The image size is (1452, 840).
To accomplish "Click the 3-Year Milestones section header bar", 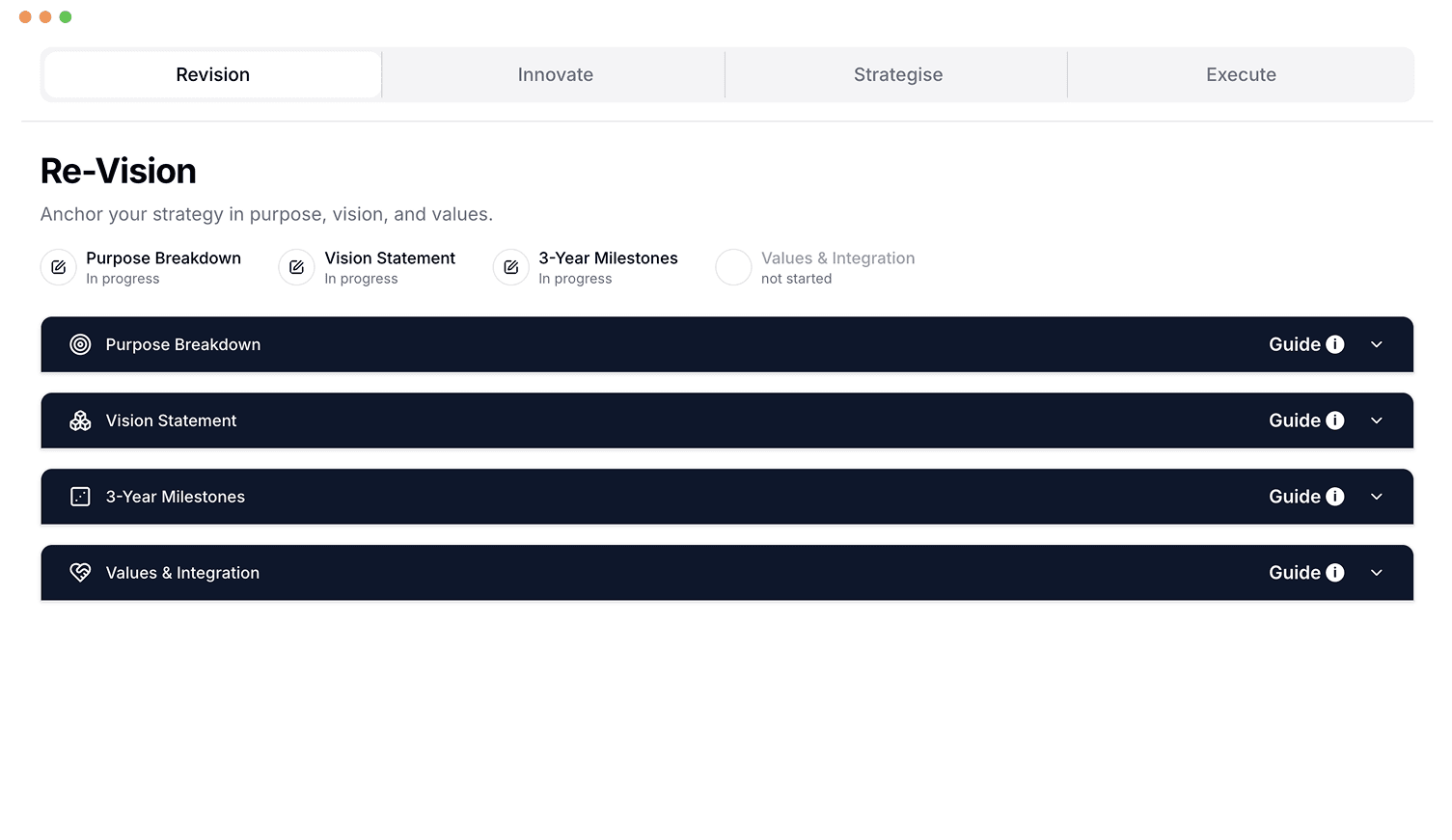I will pos(675,496).
